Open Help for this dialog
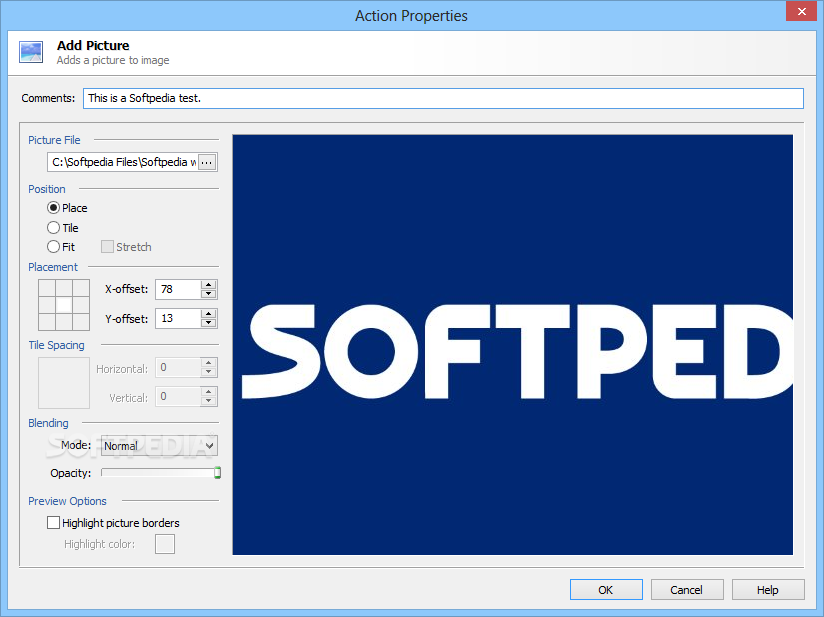The image size is (824, 617). click(768, 590)
